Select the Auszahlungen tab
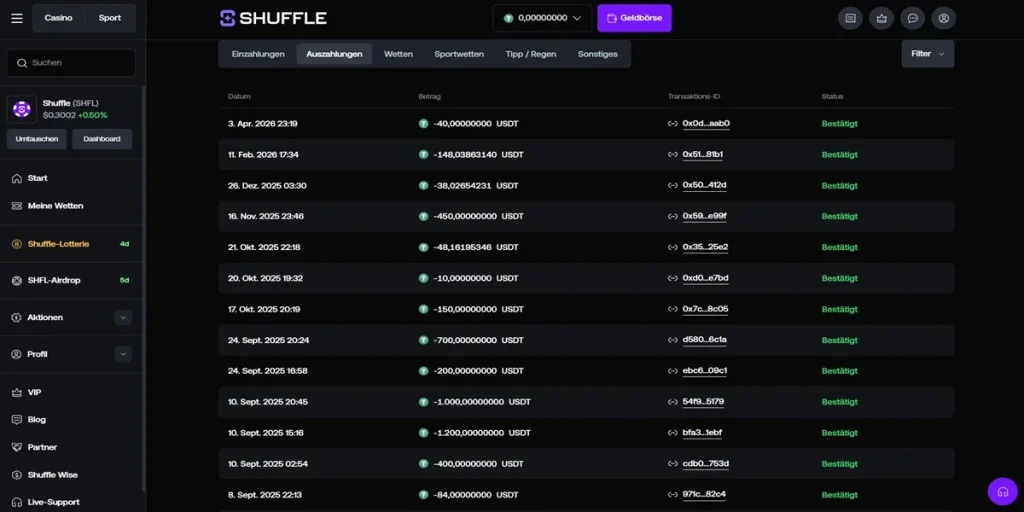 [x=334, y=54]
